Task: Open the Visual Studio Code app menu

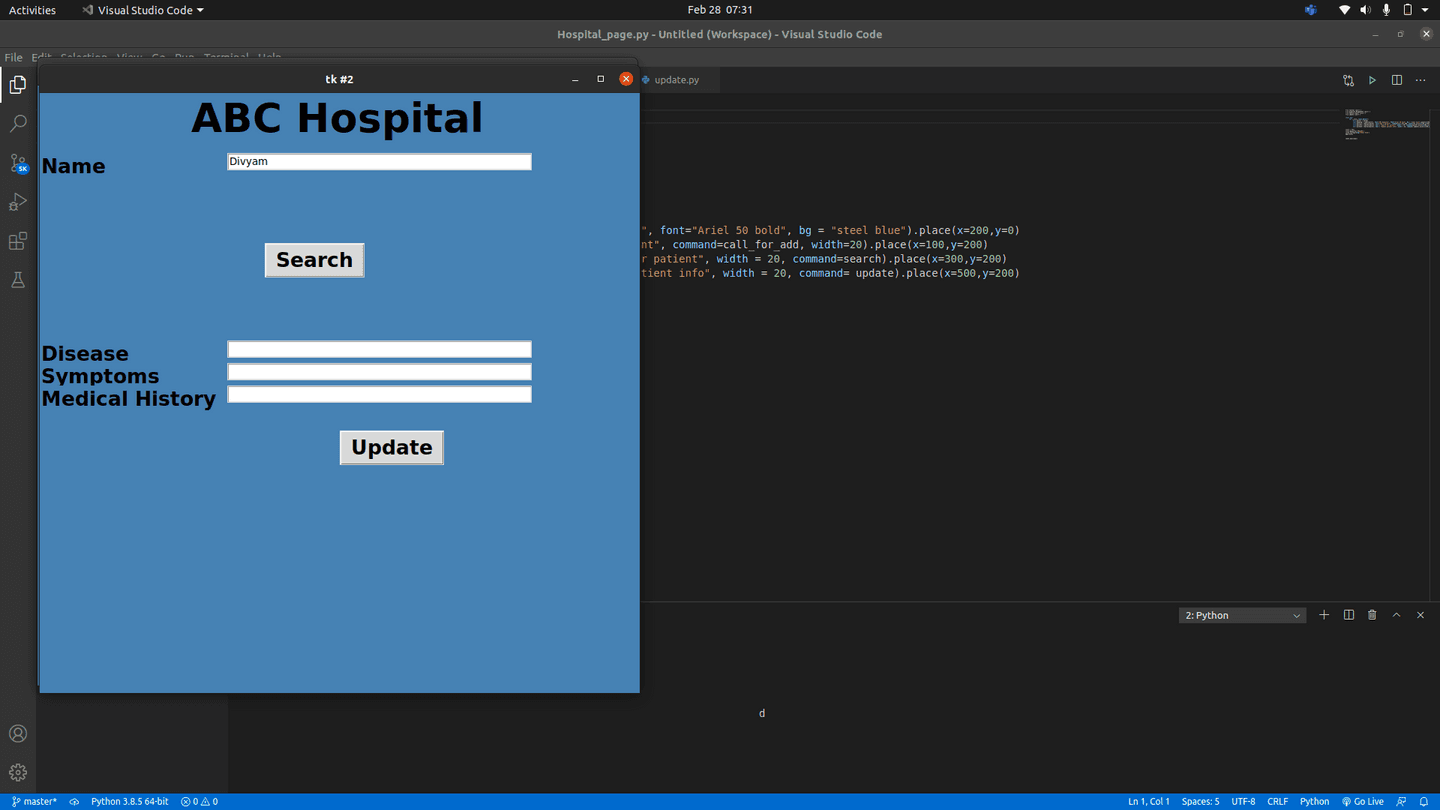Action: tap(143, 10)
